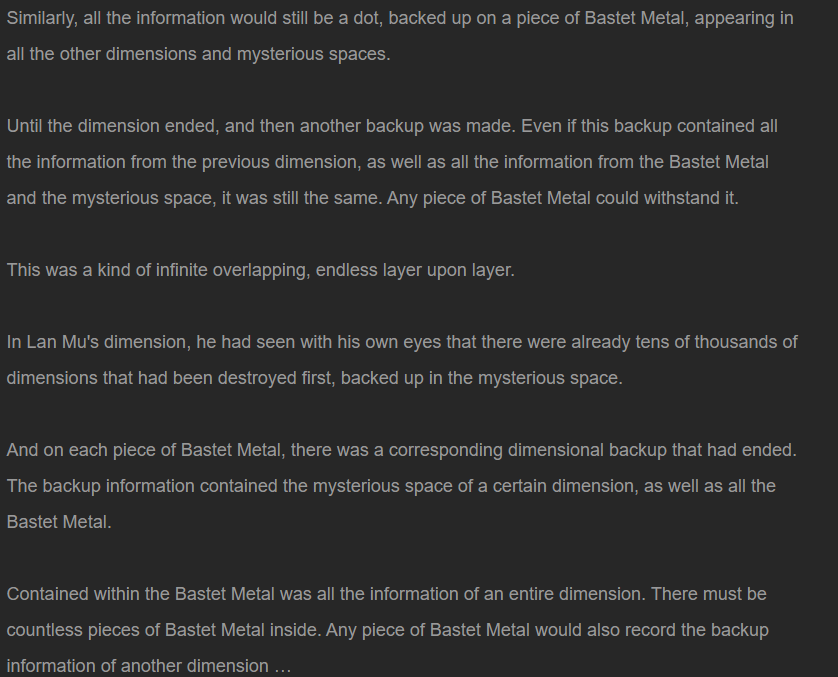838x677 pixels.
Task: Click the line starting 'dimensions that had been destroyed first'
Action: (314, 378)
